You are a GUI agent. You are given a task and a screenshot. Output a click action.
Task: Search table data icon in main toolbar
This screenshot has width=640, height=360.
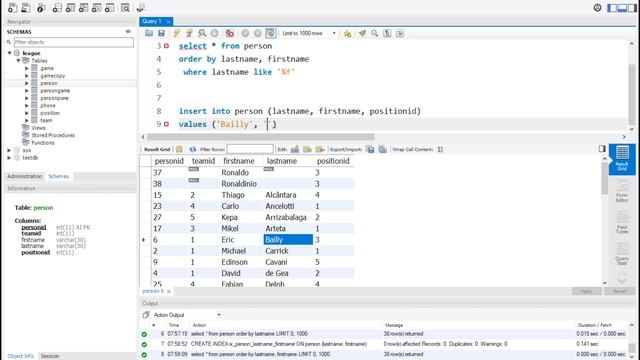pos(125,7)
